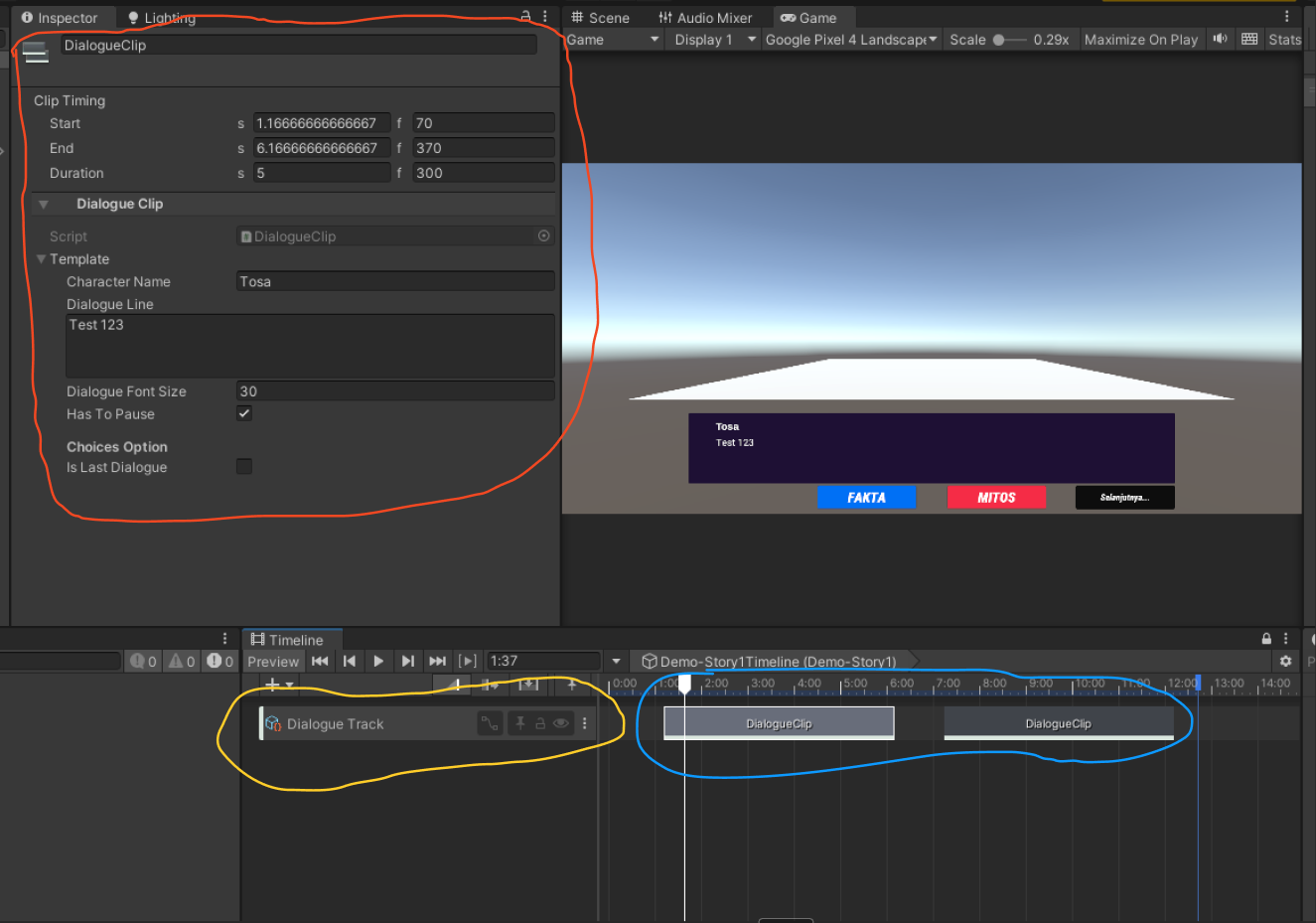Open the Google Pixel 4 Landscape resolution dropdown
Image resolution: width=1316 pixels, height=923 pixels.
[x=850, y=40]
